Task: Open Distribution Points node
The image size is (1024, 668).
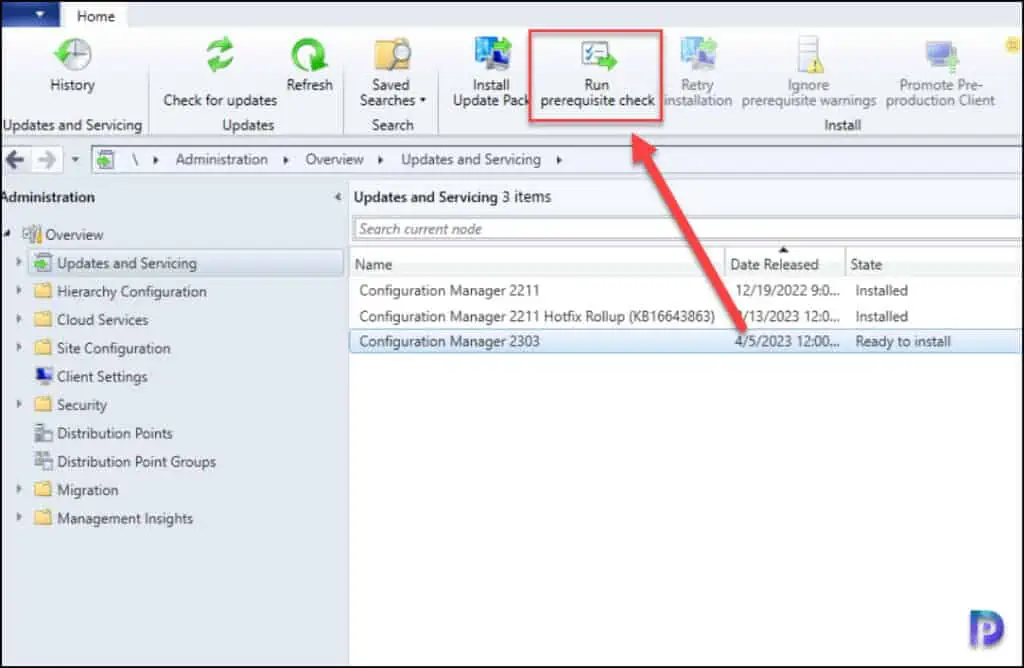Action: [x=114, y=433]
